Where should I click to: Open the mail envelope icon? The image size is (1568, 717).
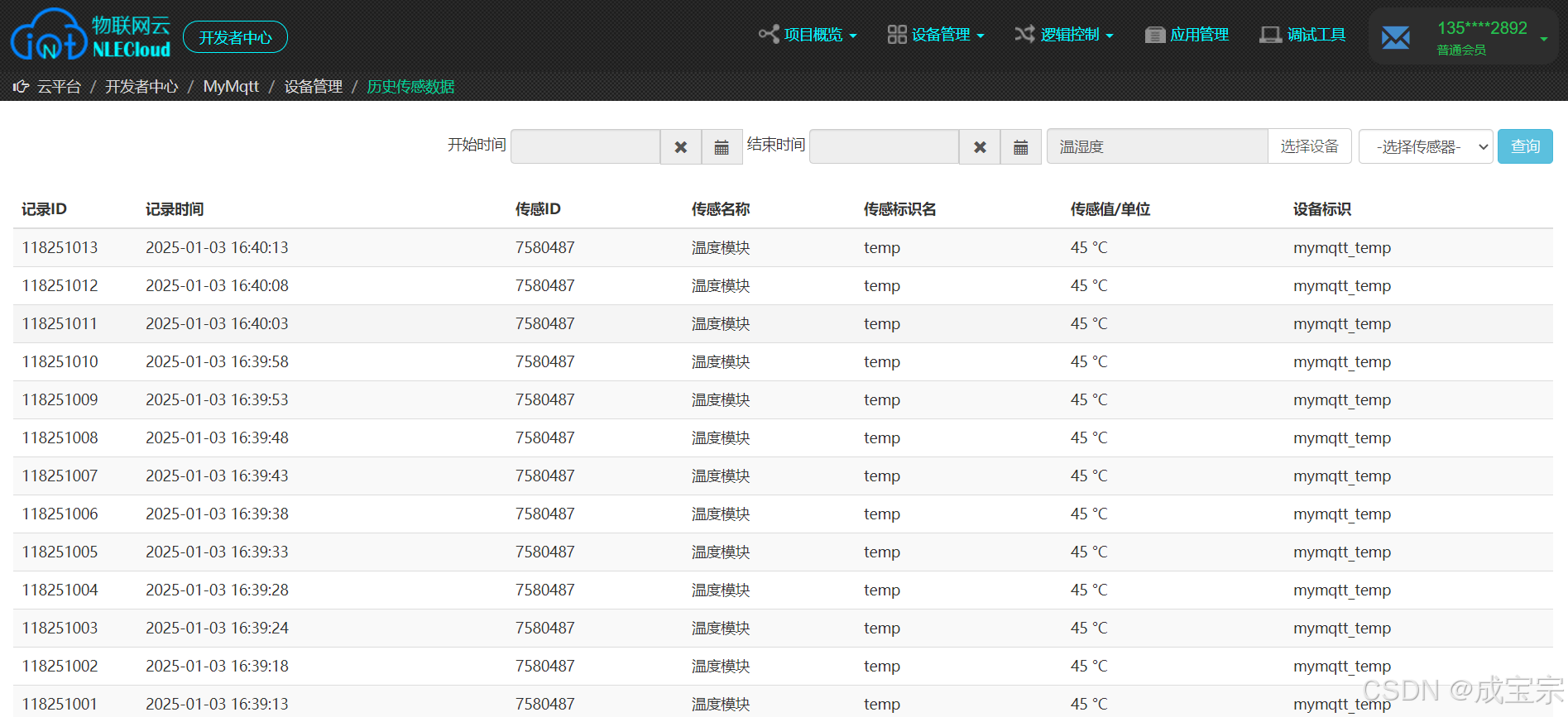[1395, 36]
